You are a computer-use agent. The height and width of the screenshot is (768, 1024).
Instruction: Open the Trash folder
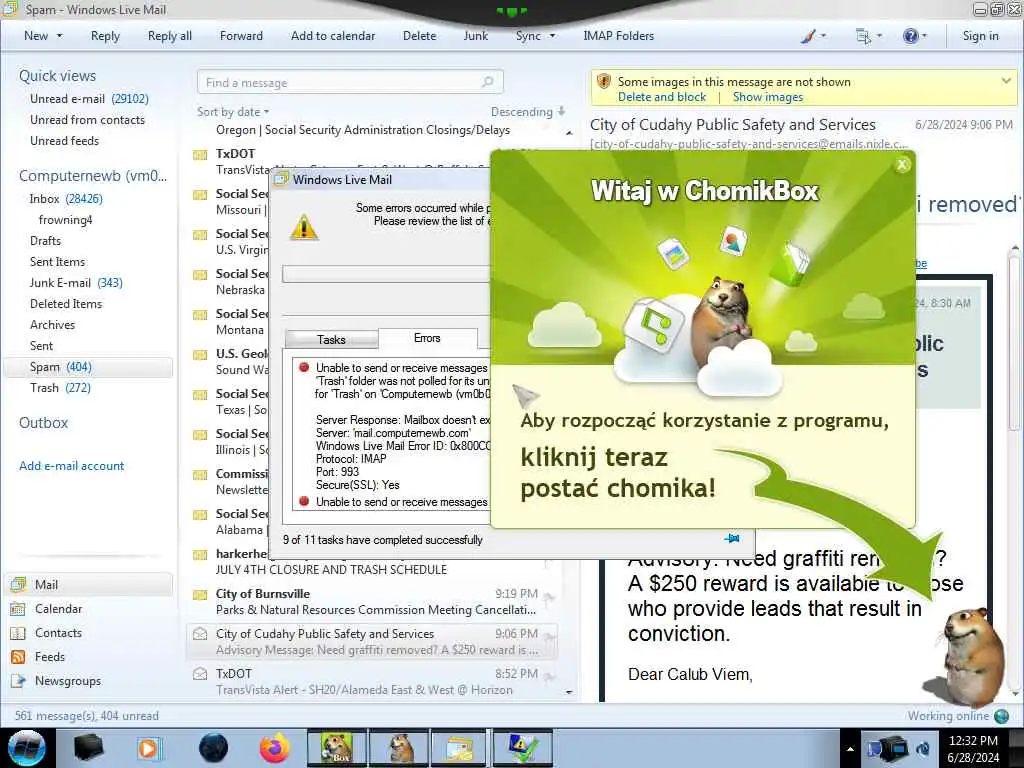tap(60, 388)
